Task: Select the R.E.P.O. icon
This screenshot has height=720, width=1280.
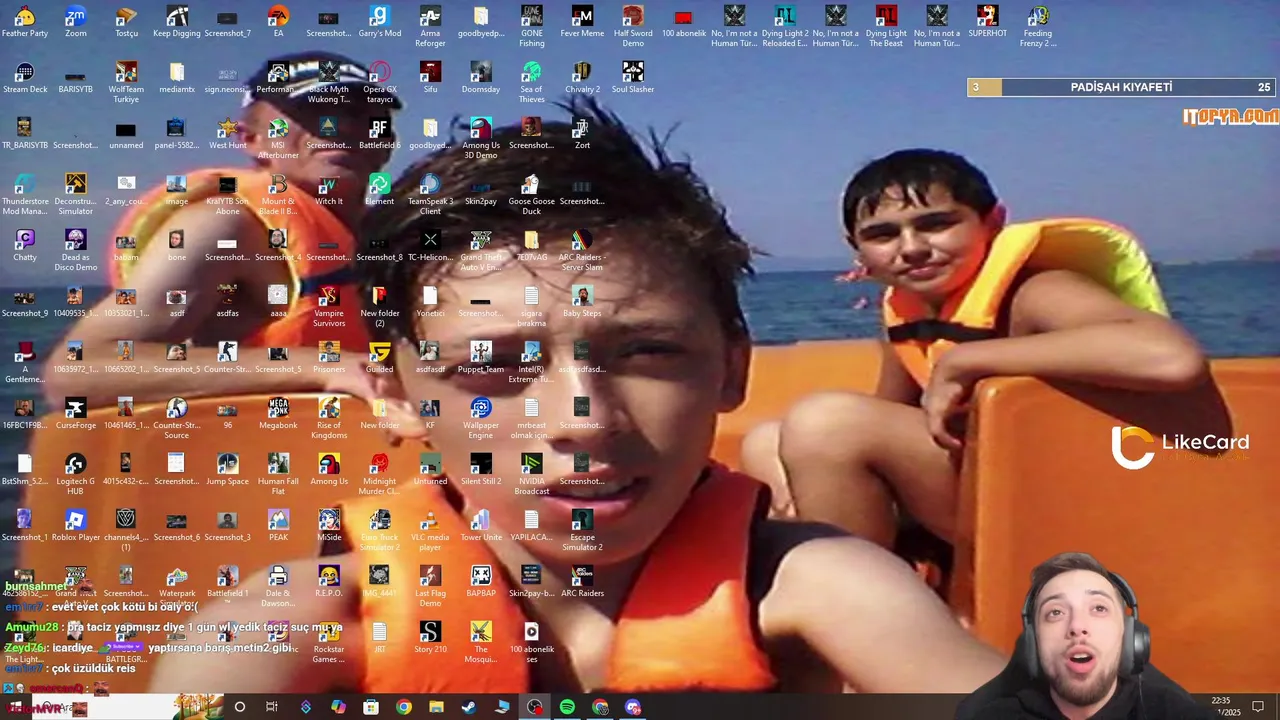Action: pyautogui.click(x=329, y=577)
